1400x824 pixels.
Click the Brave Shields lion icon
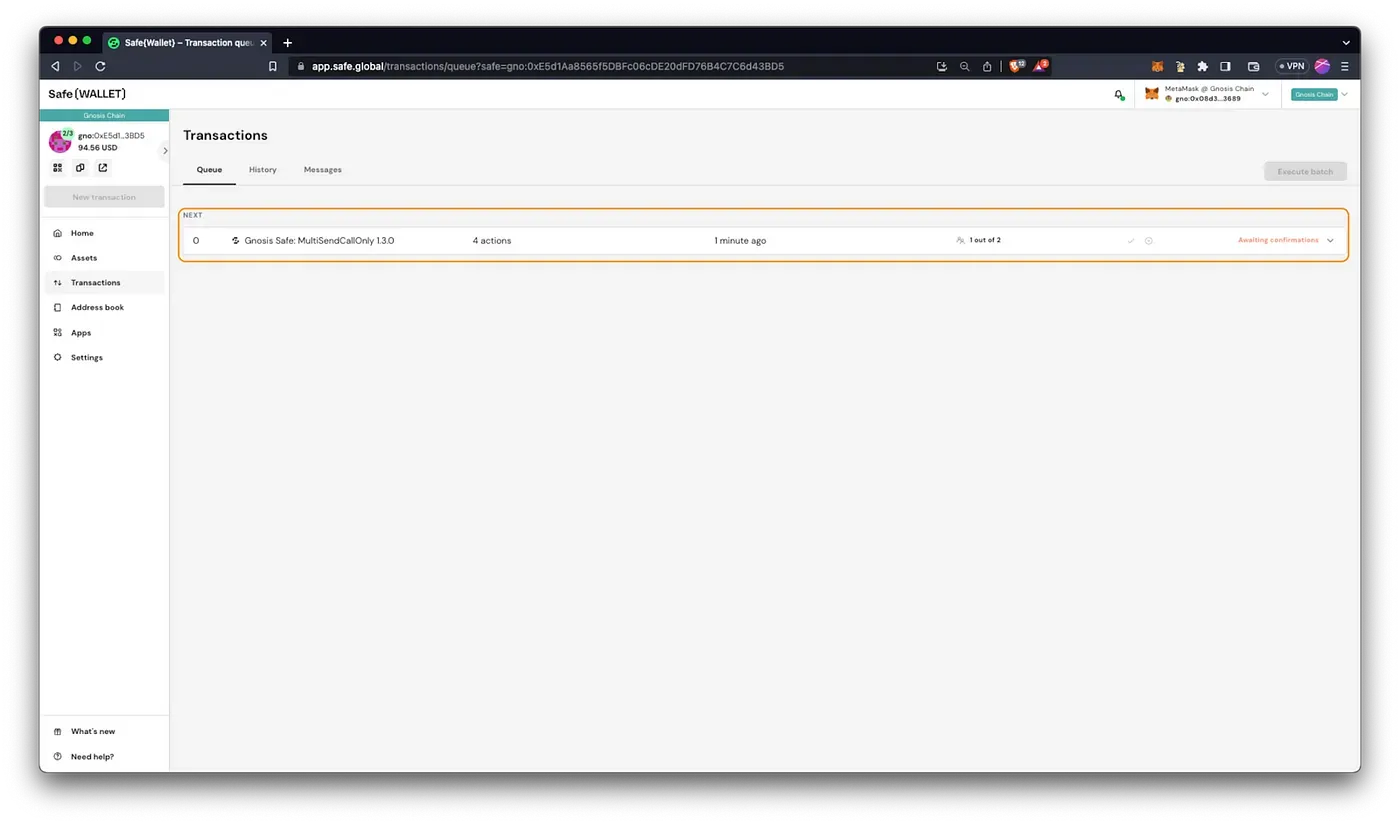[x=1015, y=66]
